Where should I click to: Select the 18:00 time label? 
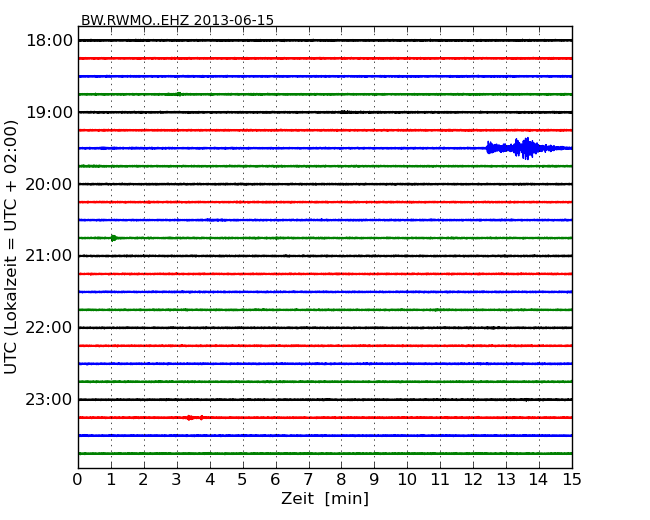(x=49, y=41)
